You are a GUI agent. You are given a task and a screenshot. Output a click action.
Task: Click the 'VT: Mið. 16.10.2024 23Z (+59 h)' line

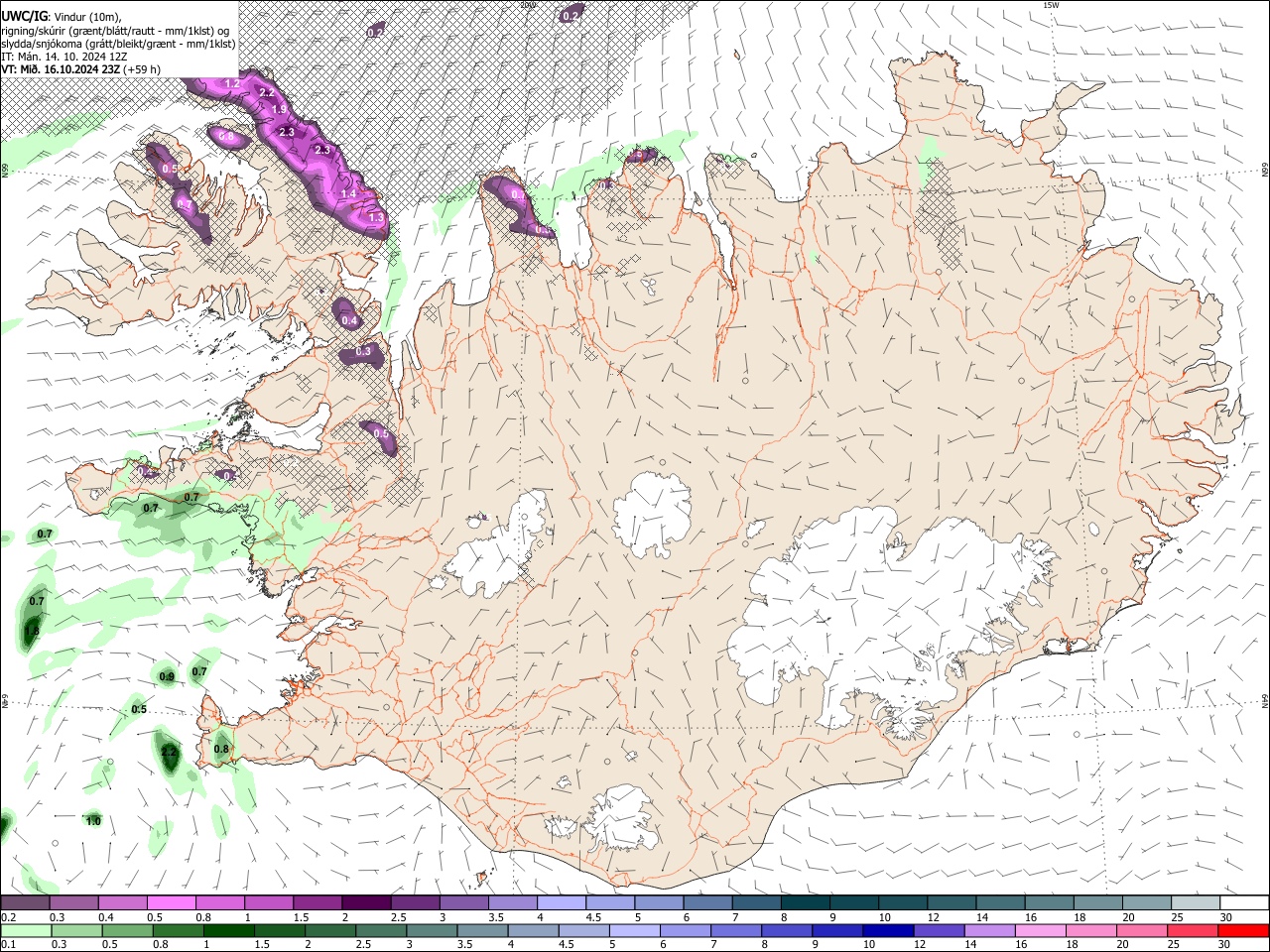pyautogui.click(x=81, y=69)
